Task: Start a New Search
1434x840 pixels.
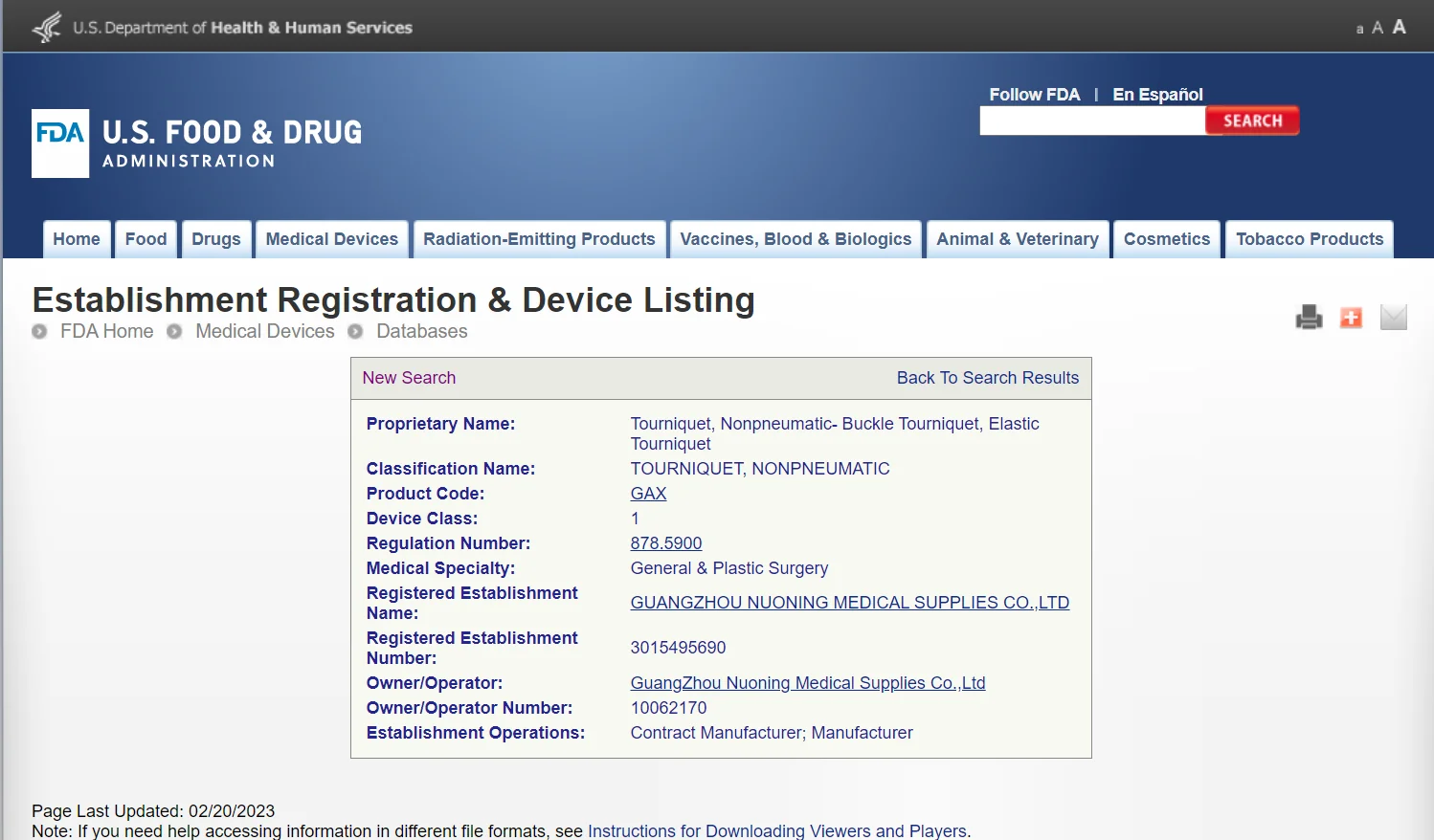Action: tap(409, 378)
